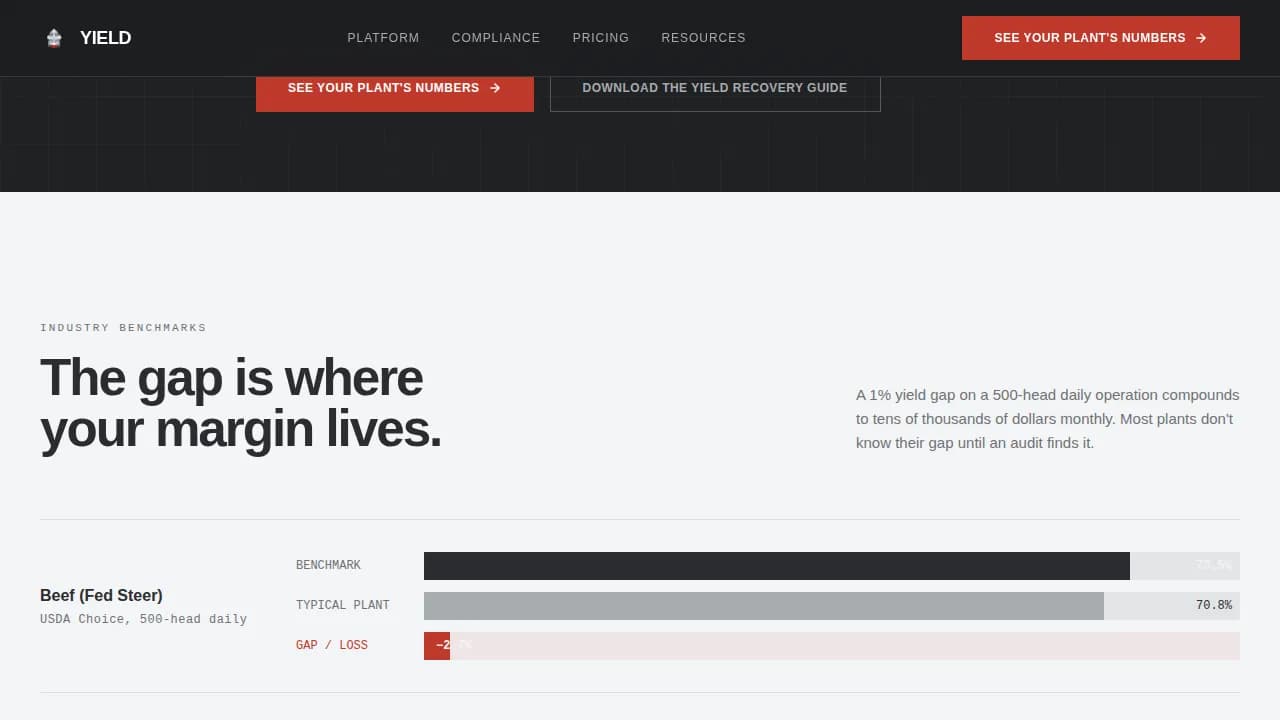This screenshot has width=1280, height=720.
Task: Click the BENCHMARK row label
Action: [328, 565]
